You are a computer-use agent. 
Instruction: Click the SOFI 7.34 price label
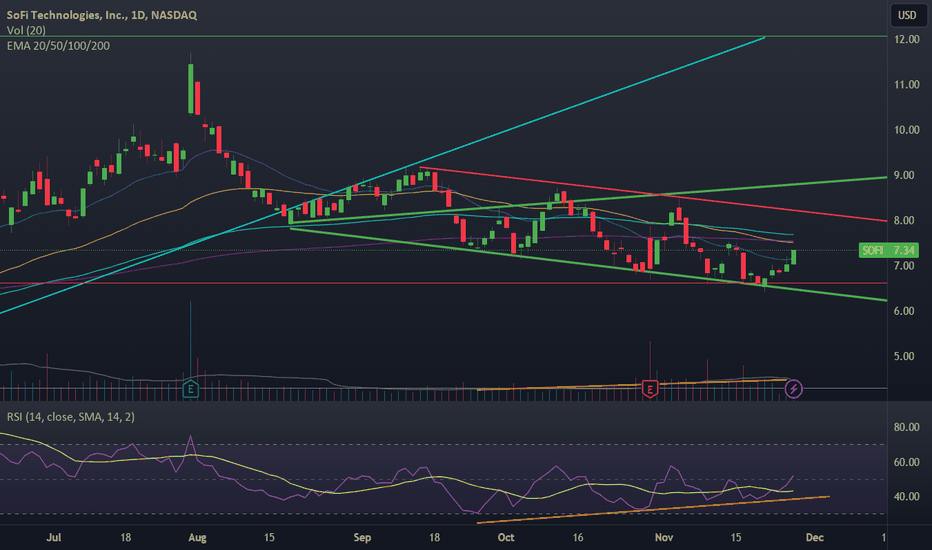[889, 250]
